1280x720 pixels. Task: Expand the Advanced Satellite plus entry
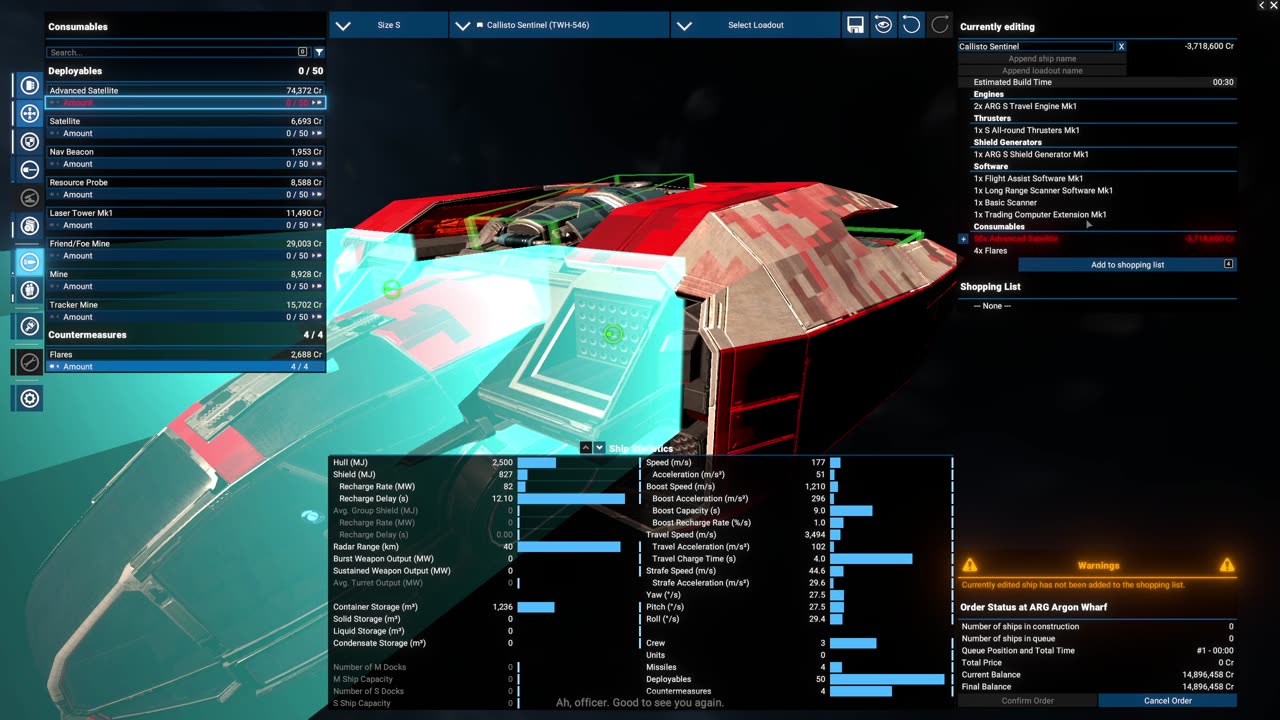tap(963, 239)
